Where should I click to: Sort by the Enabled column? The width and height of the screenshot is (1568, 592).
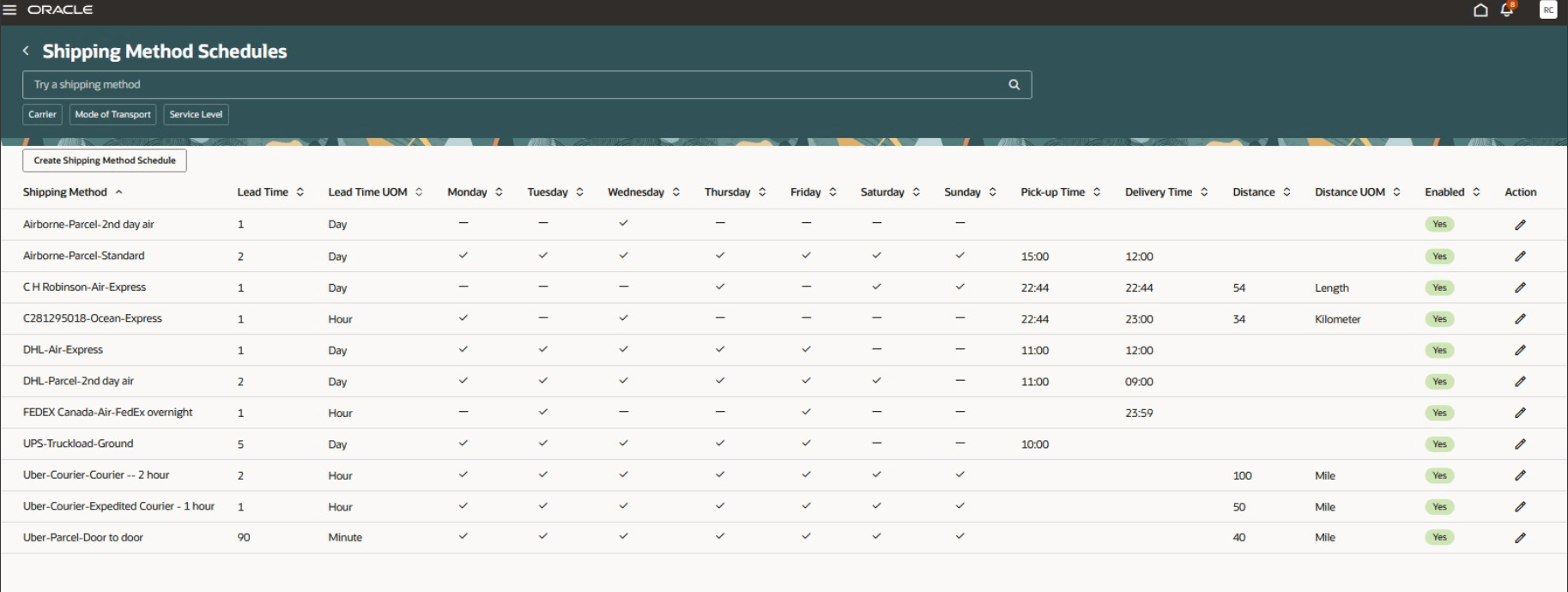[x=1476, y=192]
